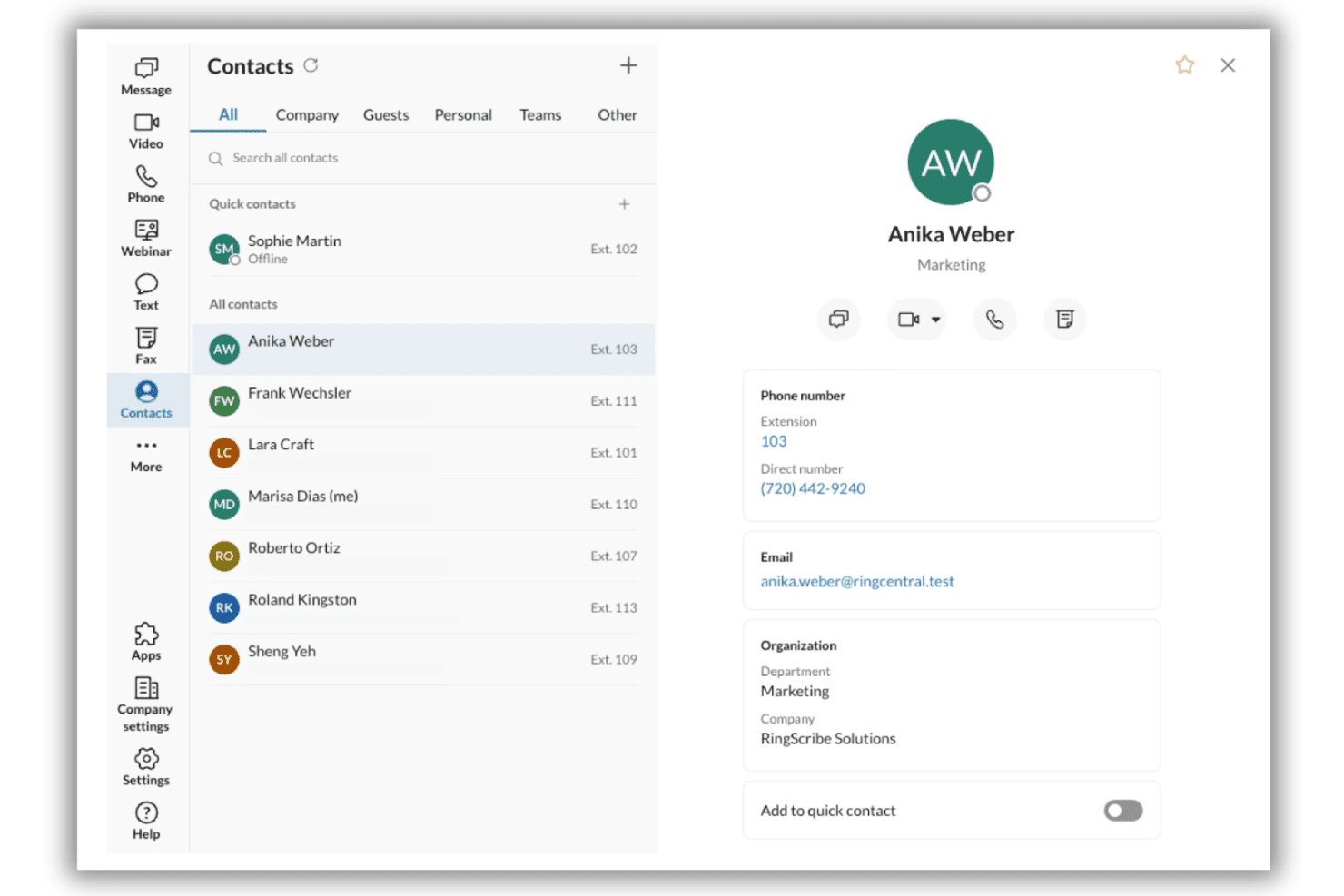The image size is (1344, 896).
Task: Switch to the Guests tab
Action: pyautogui.click(x=386, y=115)
